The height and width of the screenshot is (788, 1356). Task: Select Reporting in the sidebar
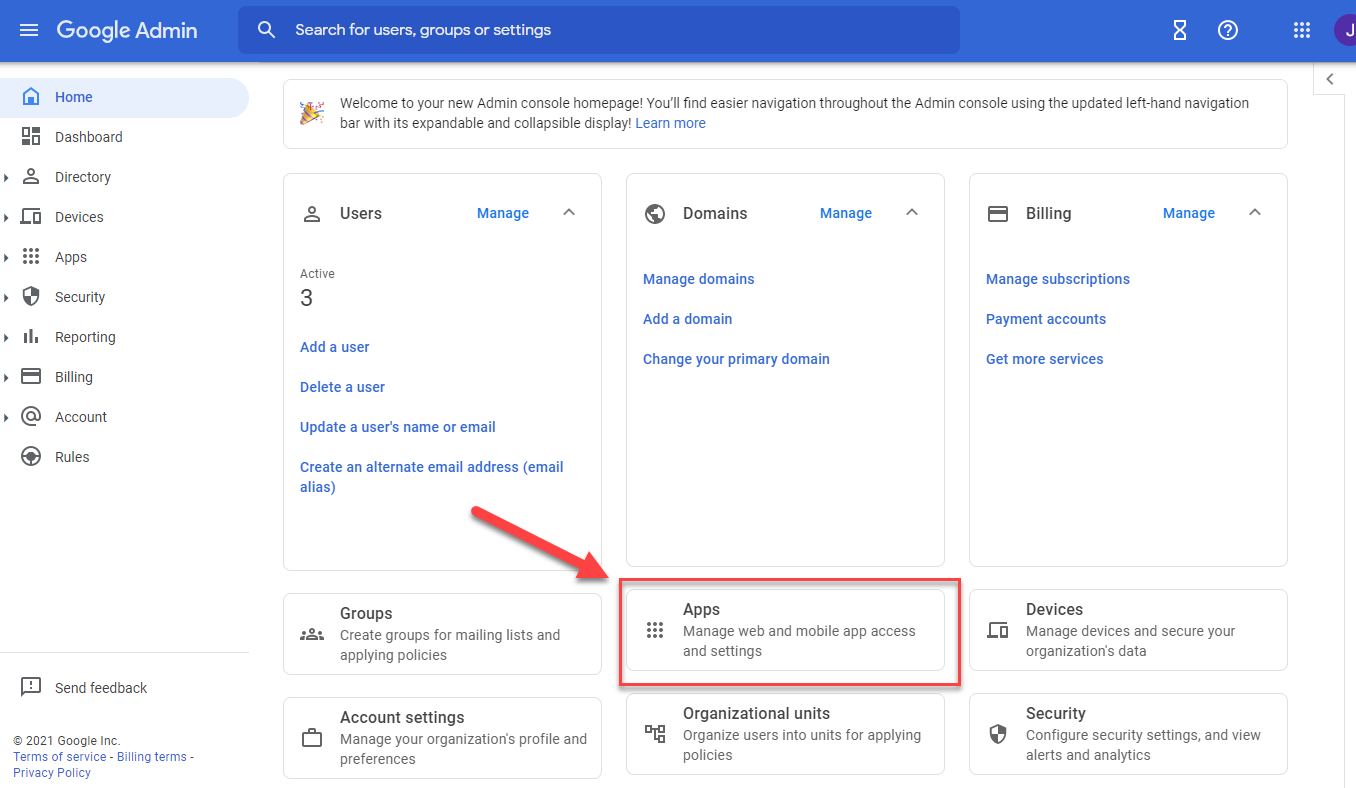124,337
